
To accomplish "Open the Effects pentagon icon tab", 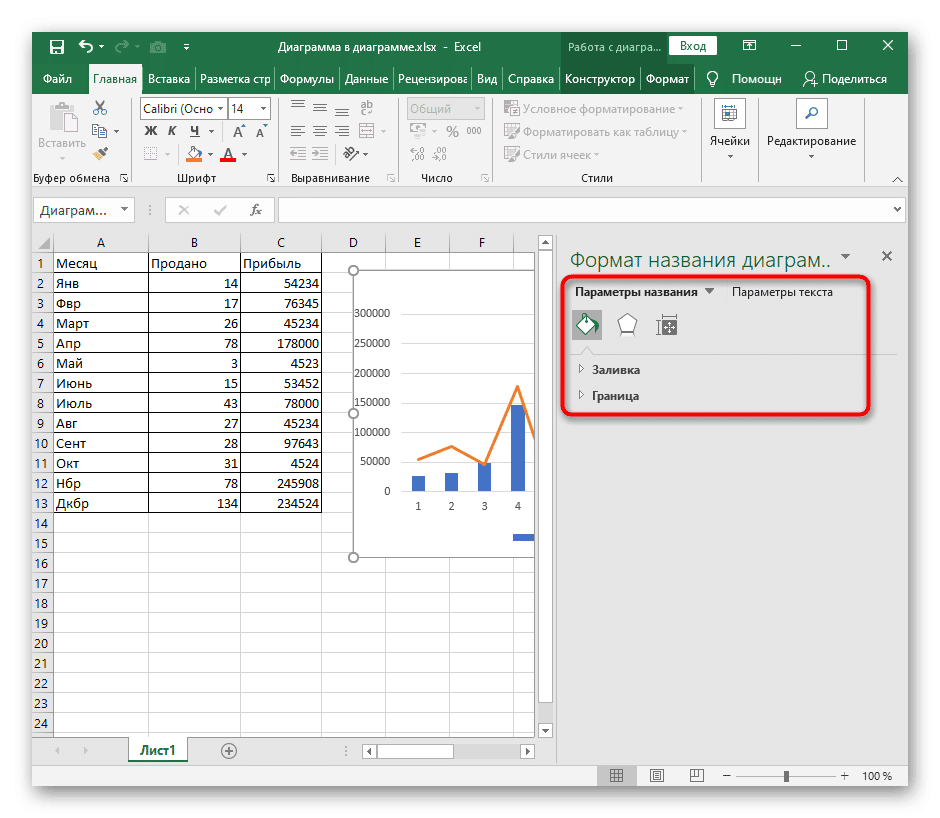I will tap(627, 325).
